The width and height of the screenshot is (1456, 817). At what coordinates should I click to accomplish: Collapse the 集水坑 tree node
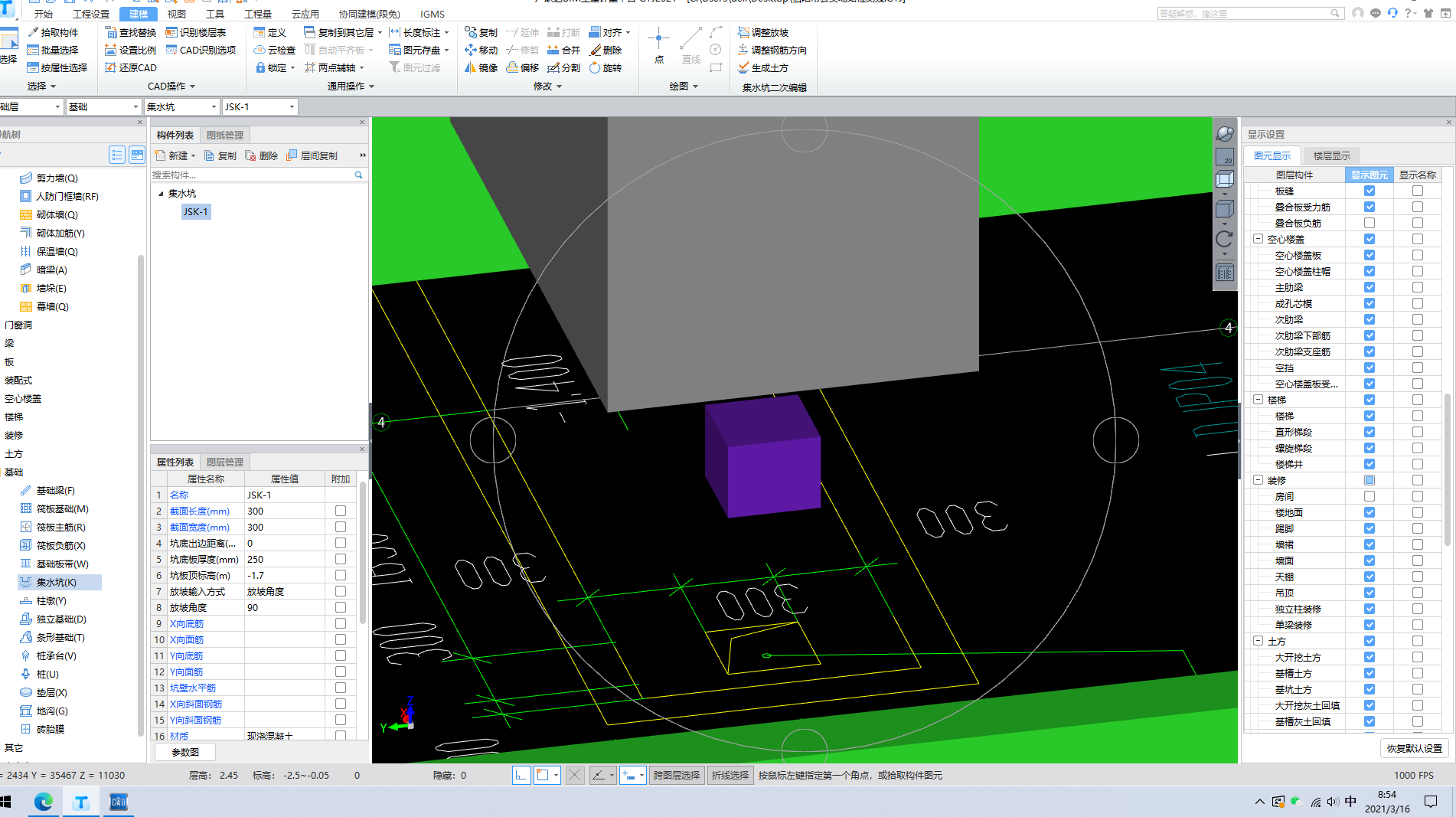[161, 194]
